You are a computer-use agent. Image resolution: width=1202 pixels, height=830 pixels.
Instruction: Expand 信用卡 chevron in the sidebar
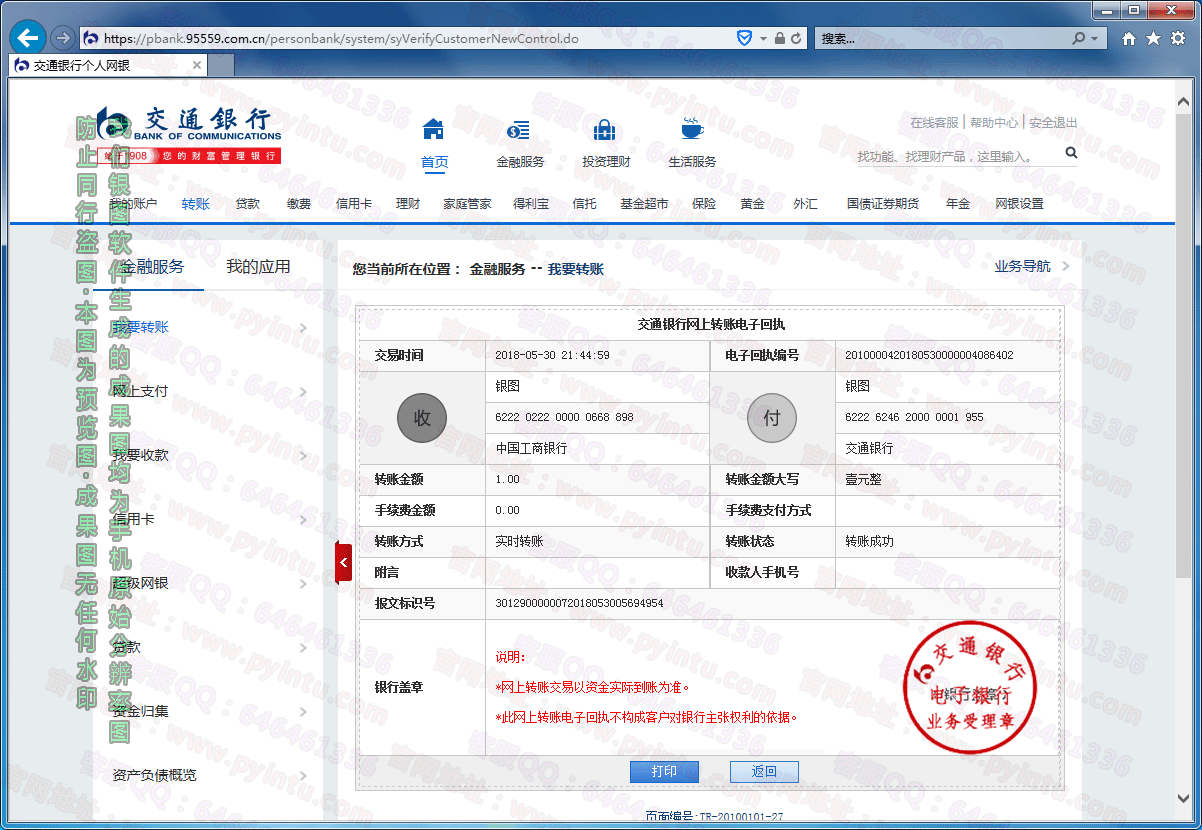tap(303, 519)
